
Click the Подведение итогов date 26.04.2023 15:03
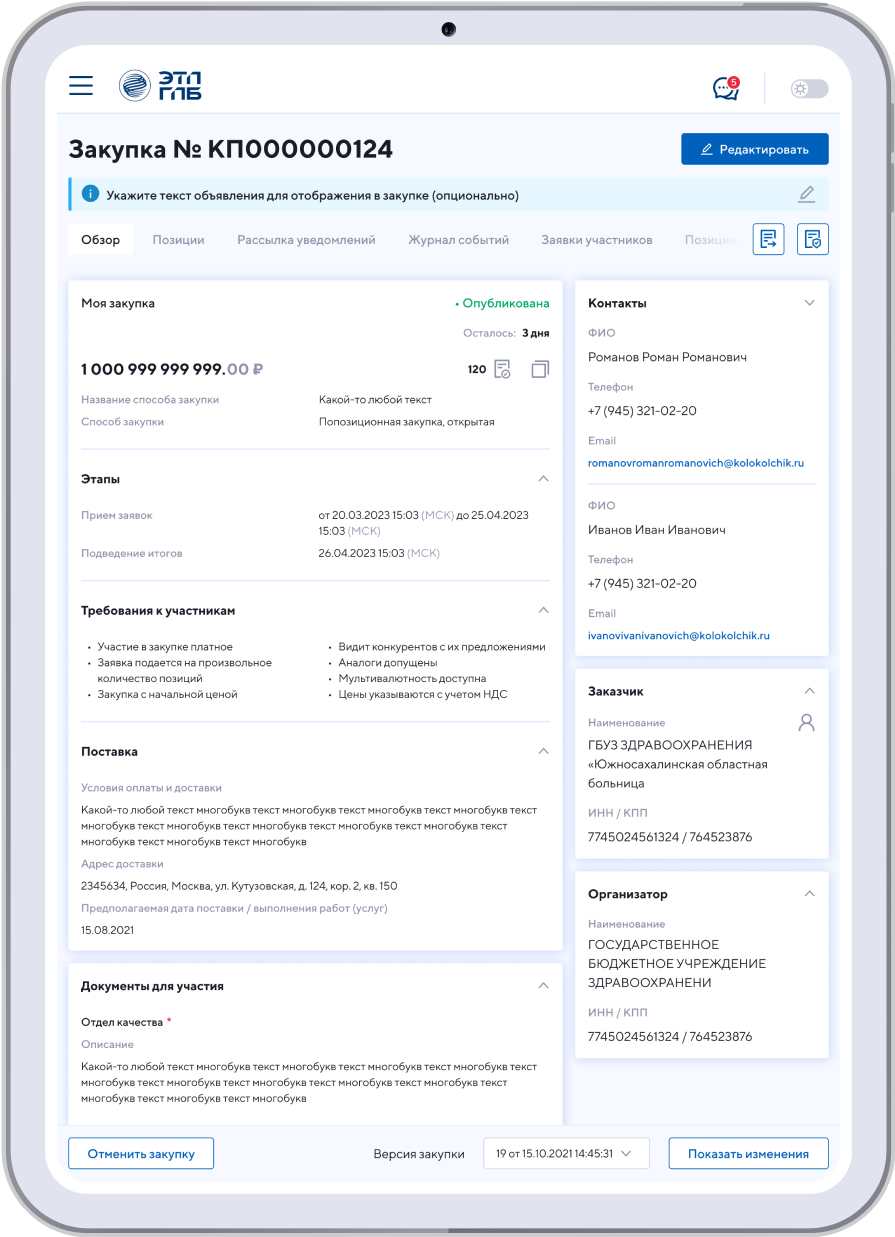(x=379, y=553)
